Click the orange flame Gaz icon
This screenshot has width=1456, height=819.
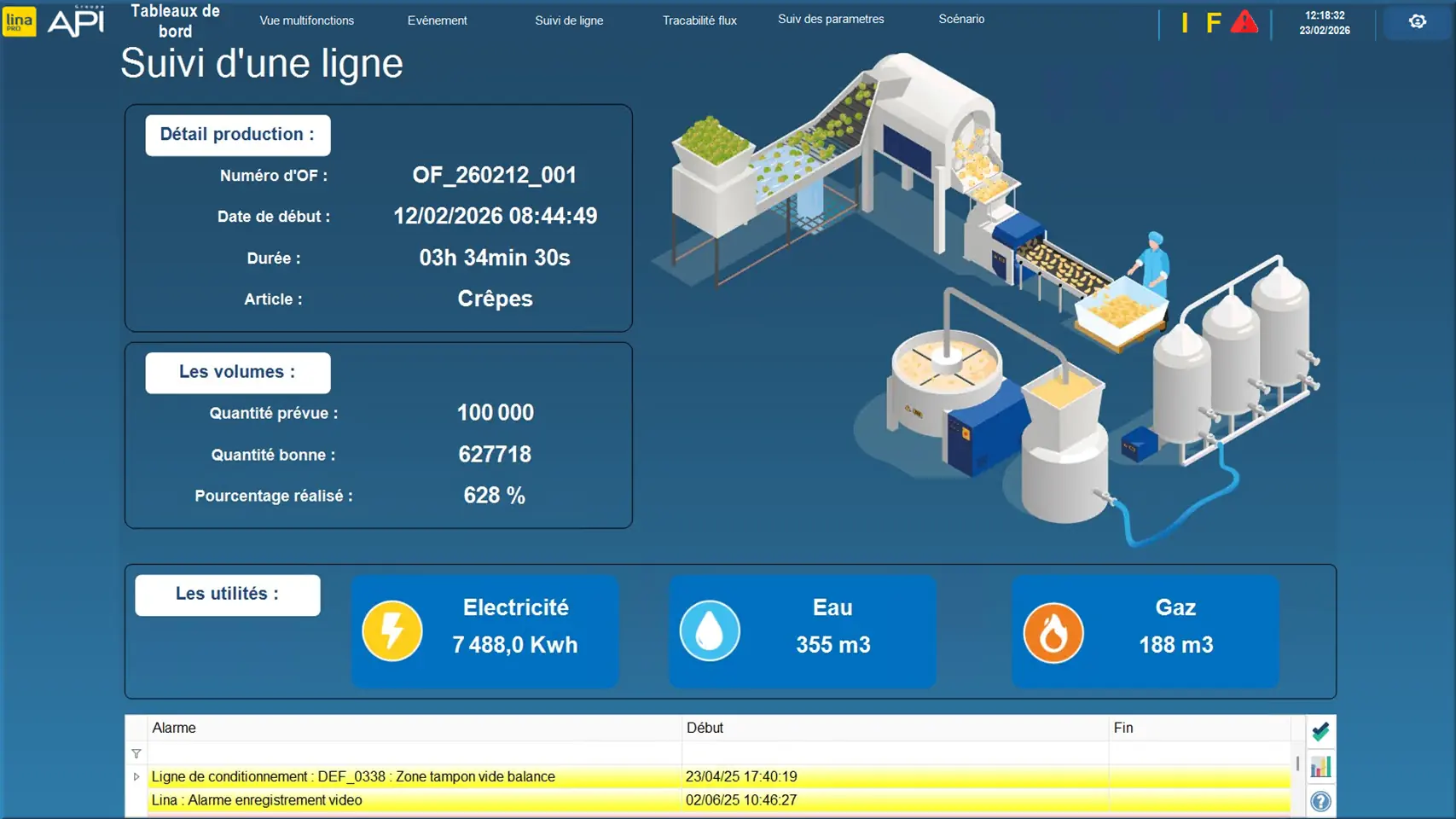[1053, 632]
